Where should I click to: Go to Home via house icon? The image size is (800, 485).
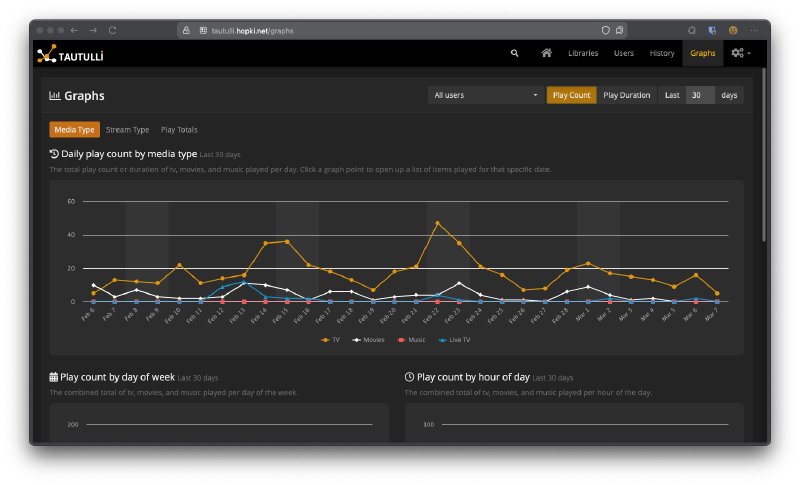tap(546, 53)
